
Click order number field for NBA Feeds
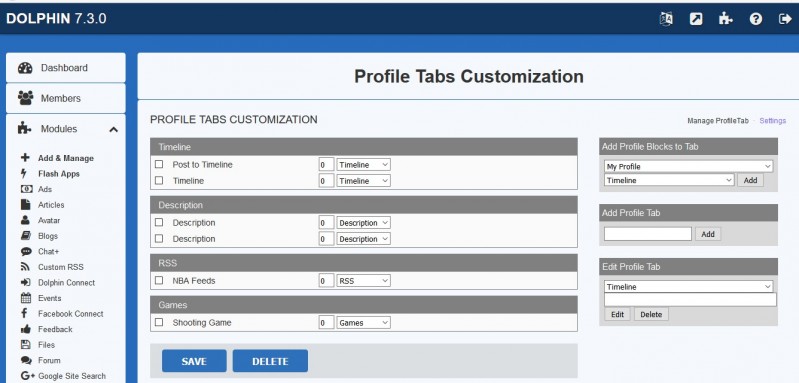coord(326,281)
